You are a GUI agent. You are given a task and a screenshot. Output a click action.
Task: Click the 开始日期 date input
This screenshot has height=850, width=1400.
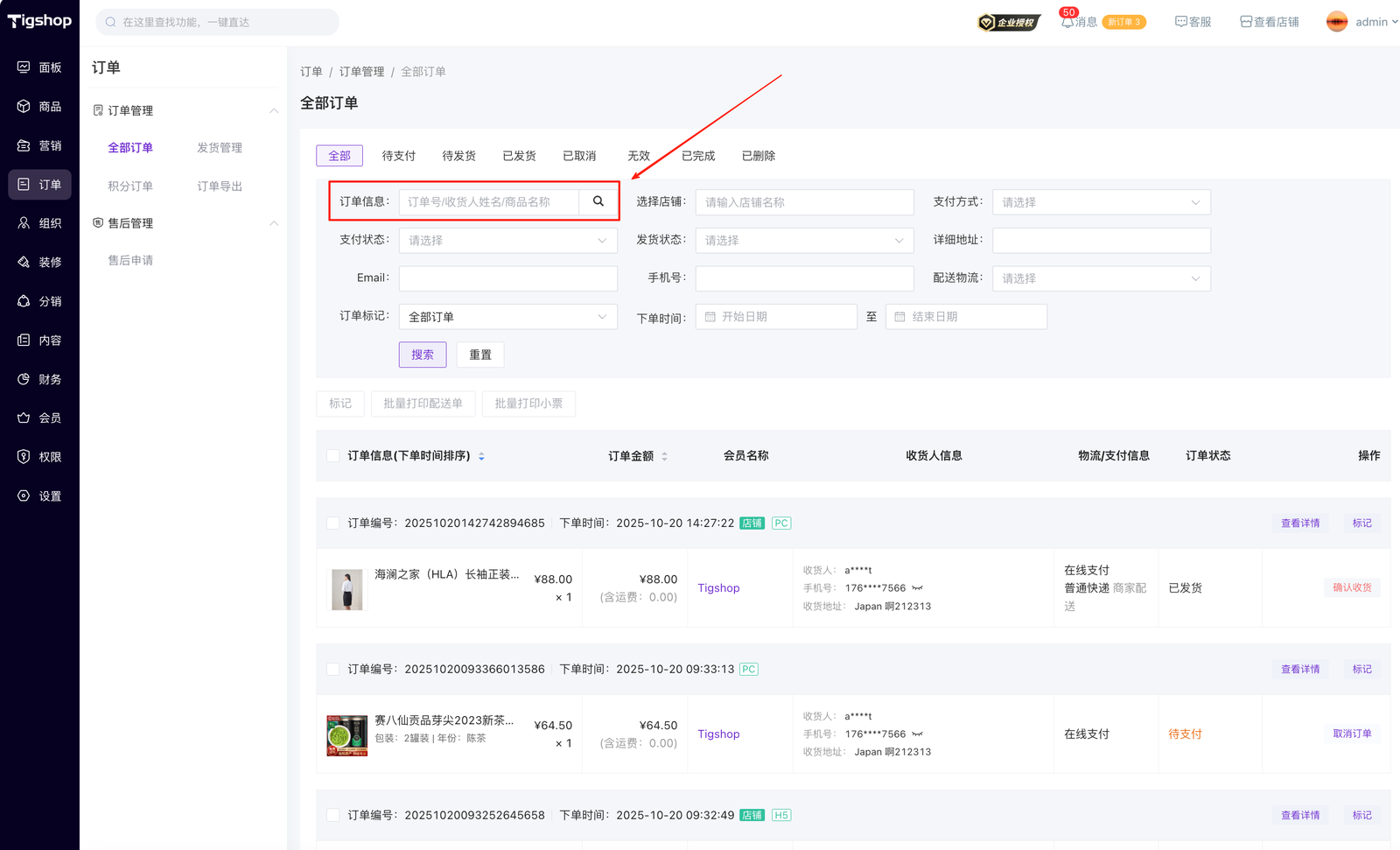(x=776, y=317)
